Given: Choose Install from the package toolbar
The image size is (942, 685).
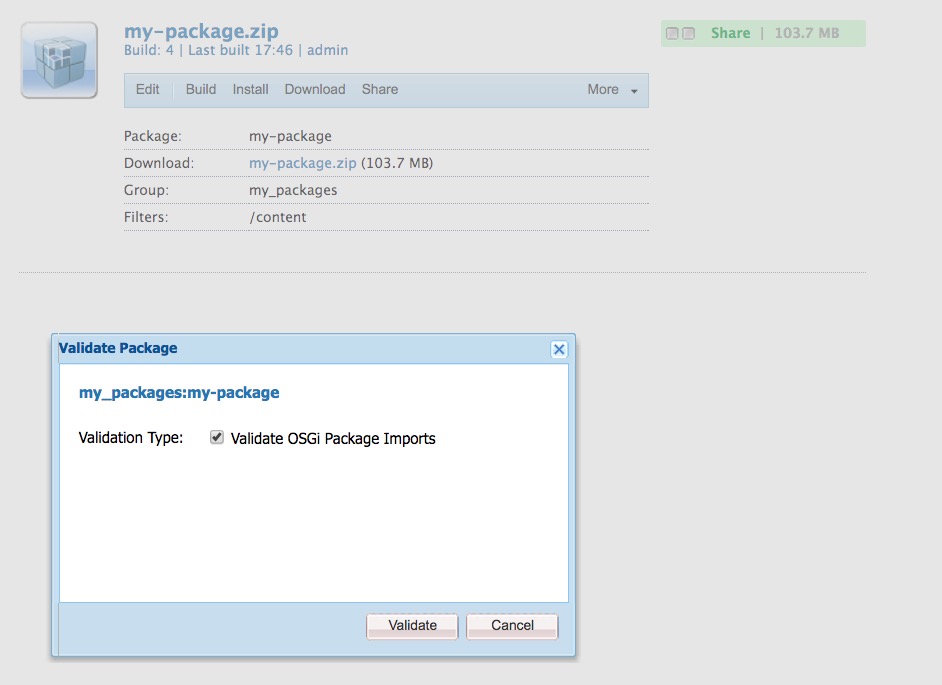Looking at the screenshot, I should (x=250, y=89).
